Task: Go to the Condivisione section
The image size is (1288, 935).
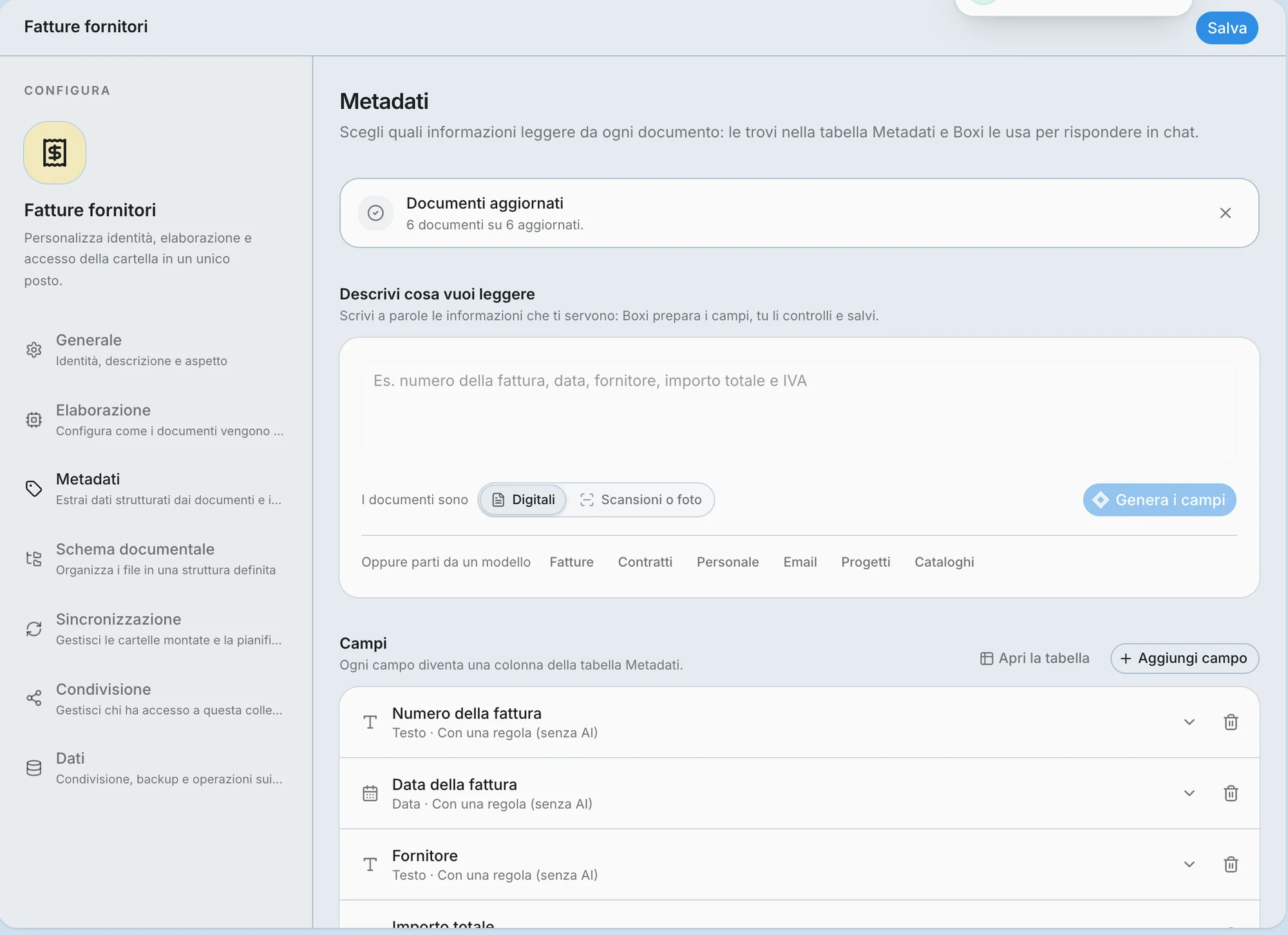Action: point(155,699)
